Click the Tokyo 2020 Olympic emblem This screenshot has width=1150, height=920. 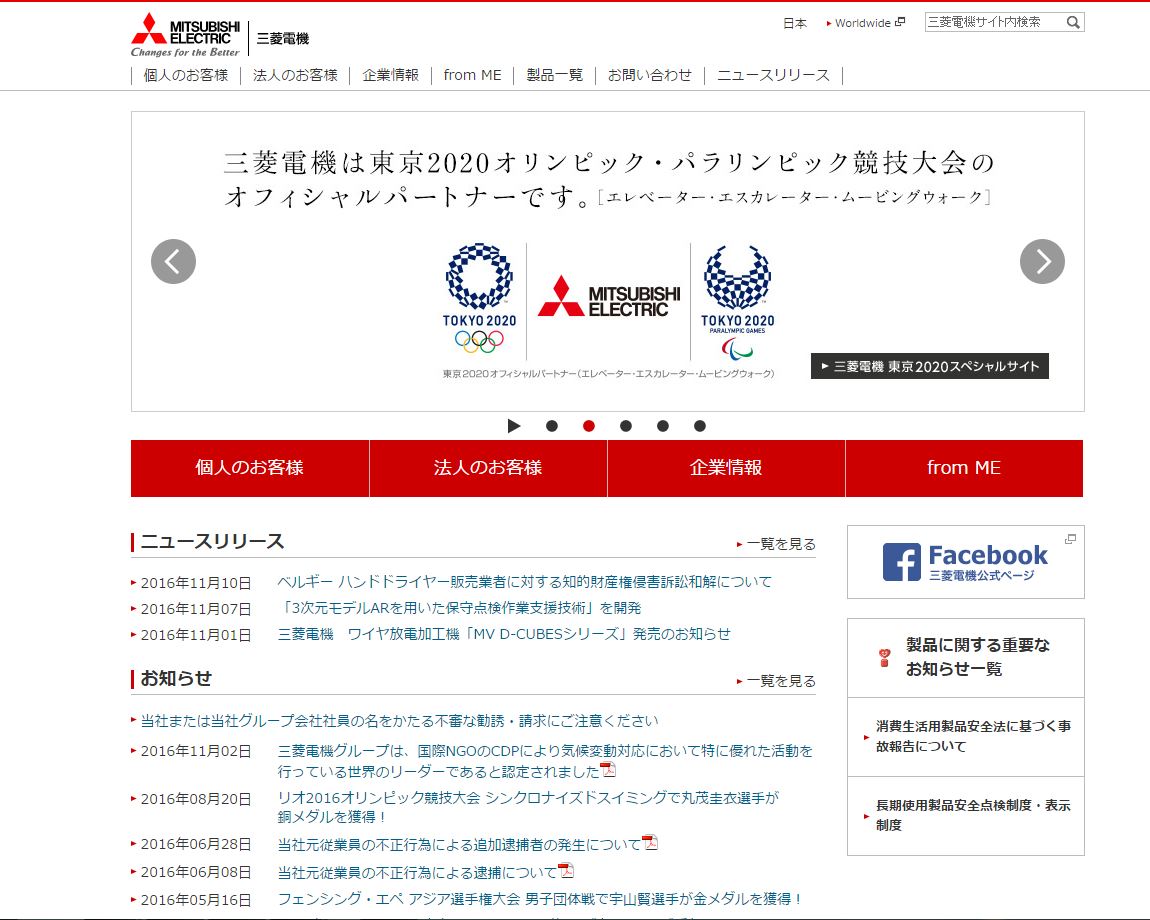tap(480, 298)
